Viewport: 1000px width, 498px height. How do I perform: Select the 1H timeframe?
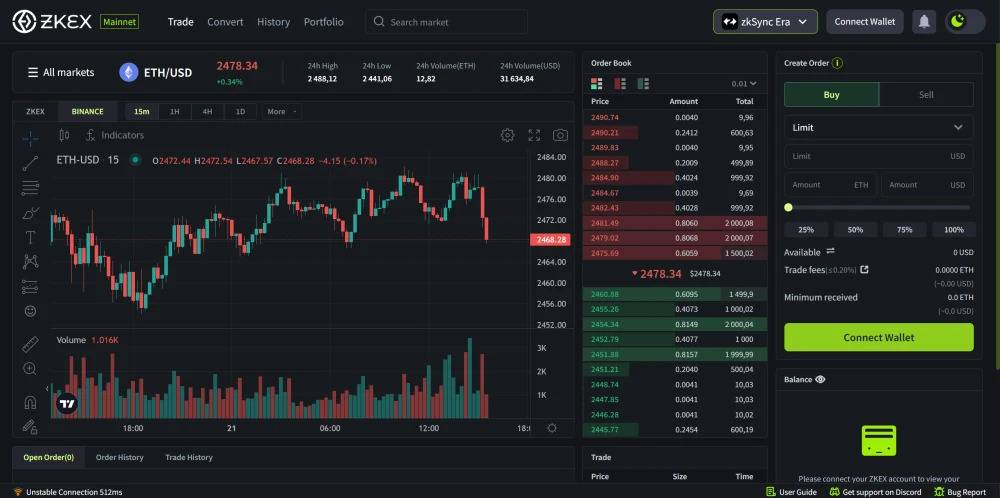click(x=174, y=112)
